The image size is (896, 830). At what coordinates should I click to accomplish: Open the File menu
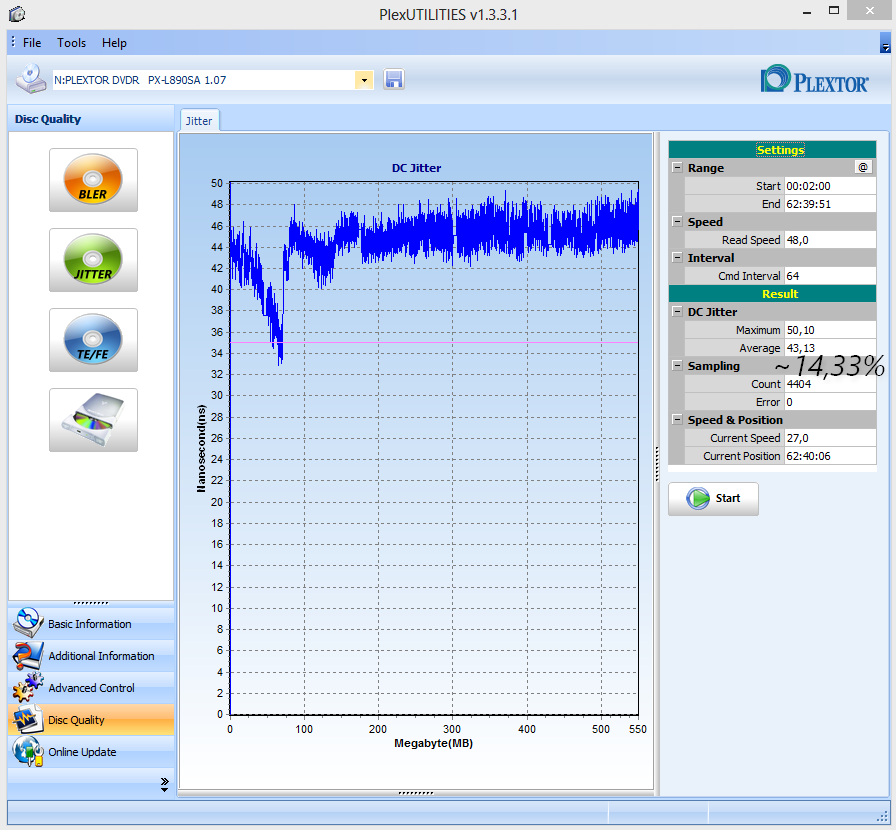[x=32, y=43]
